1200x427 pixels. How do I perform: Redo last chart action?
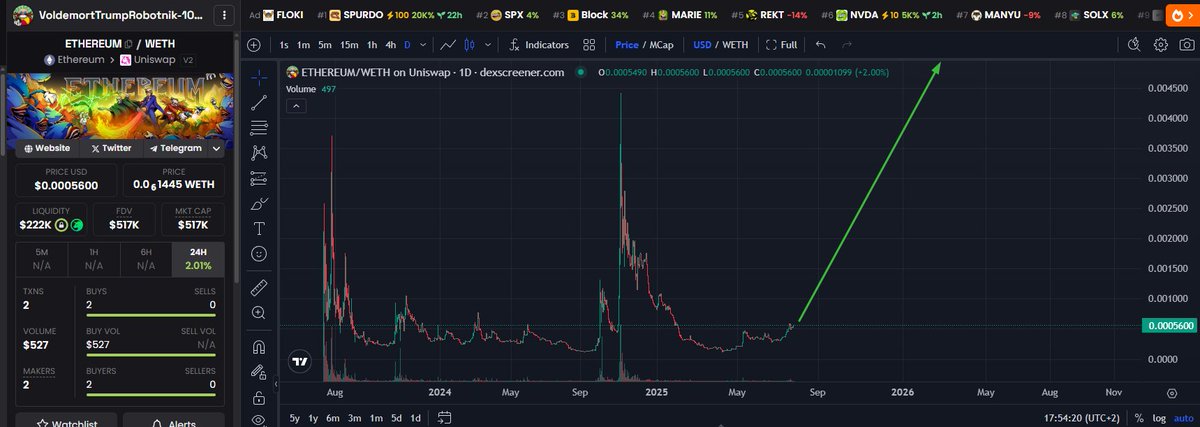point(847,45)
